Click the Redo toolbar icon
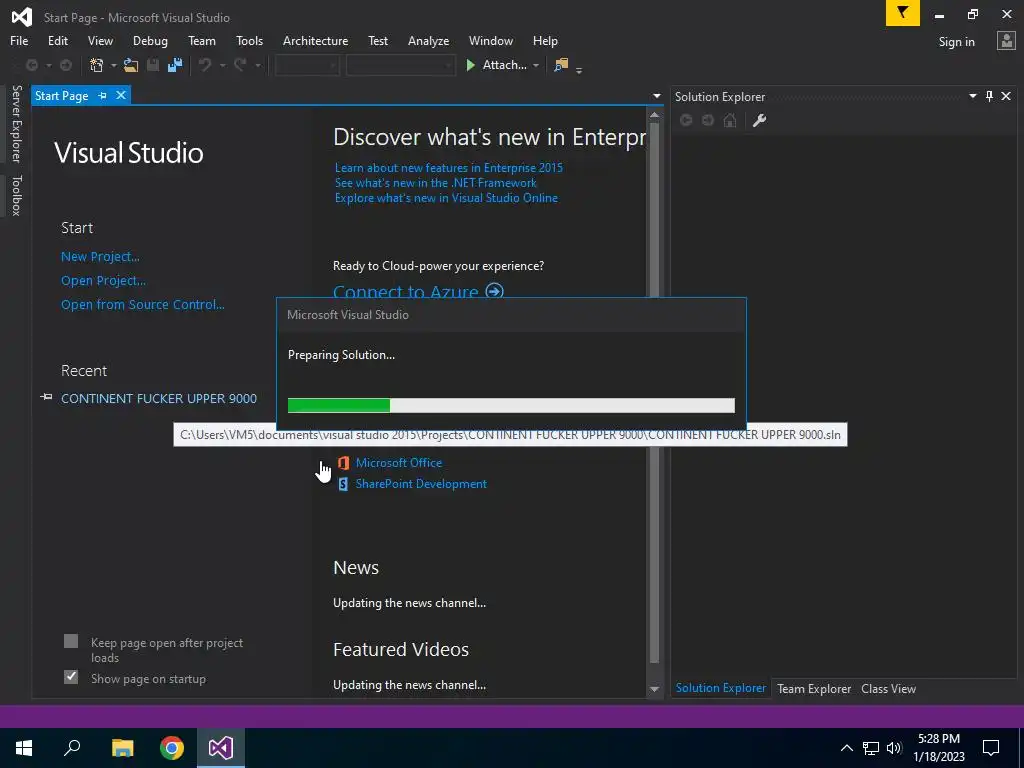This screenshot has height=768, width=1024. (240, 65)
